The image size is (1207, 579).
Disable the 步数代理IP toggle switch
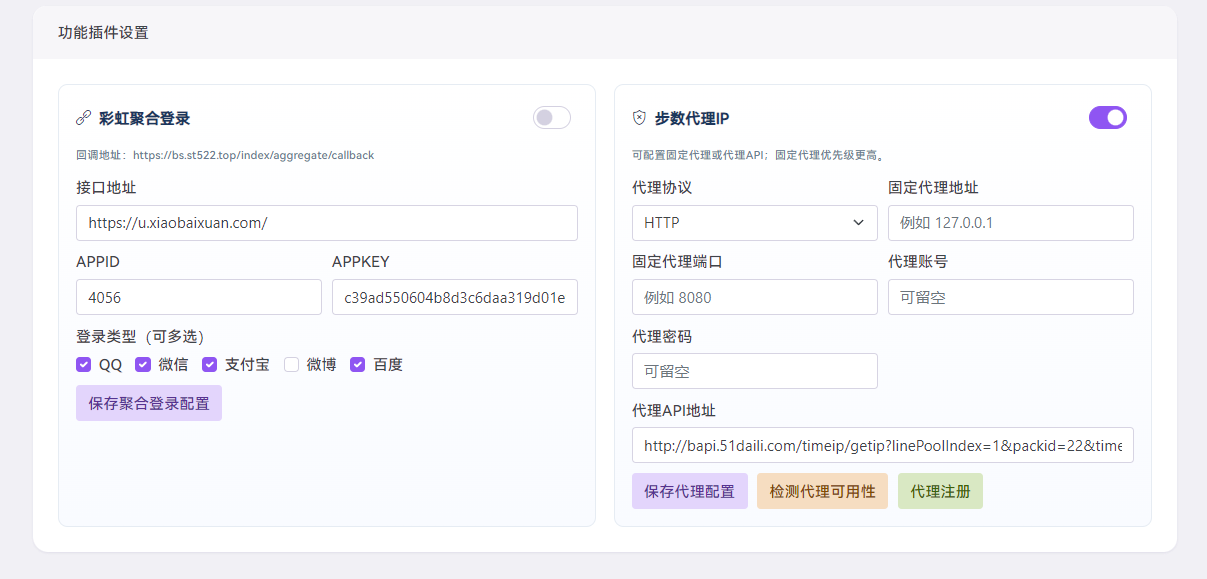click(x=1108, y=117)
